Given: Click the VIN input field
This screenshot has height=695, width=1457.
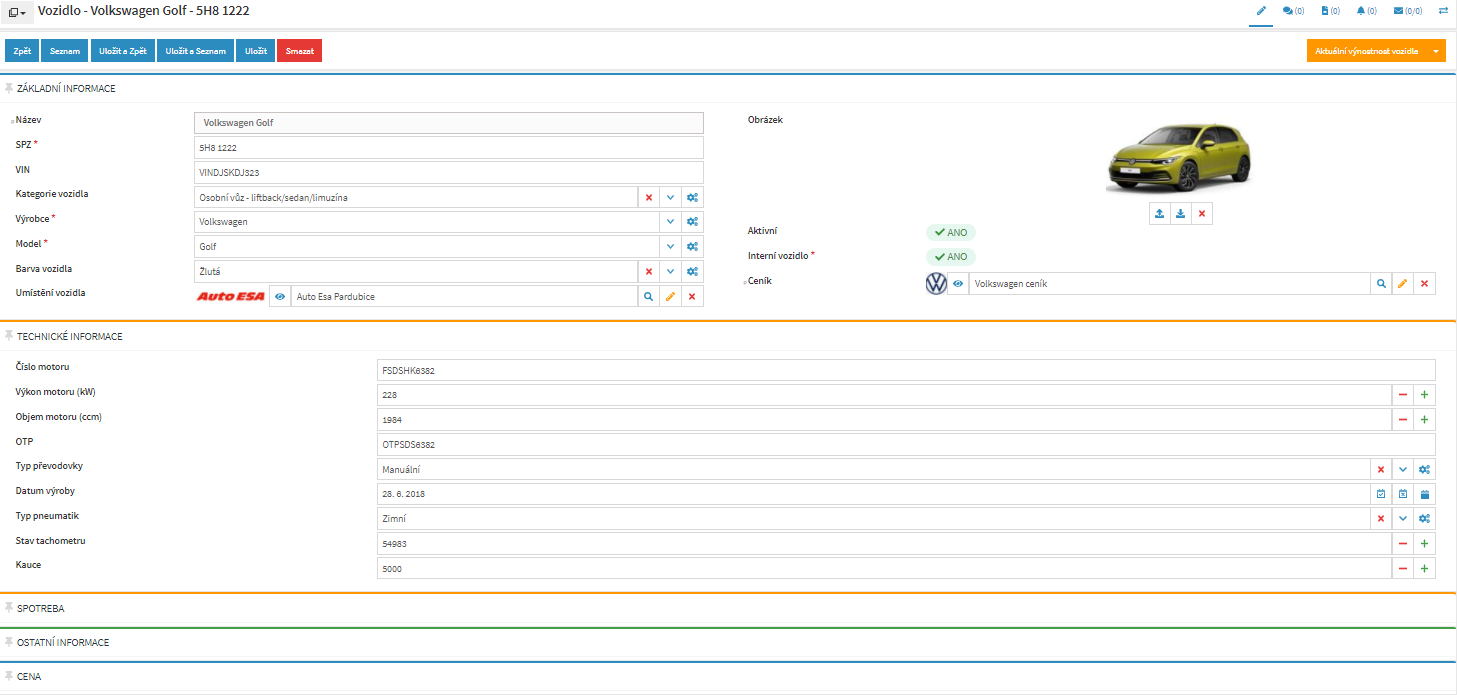Looking at the screenshot, I should 449,173.
